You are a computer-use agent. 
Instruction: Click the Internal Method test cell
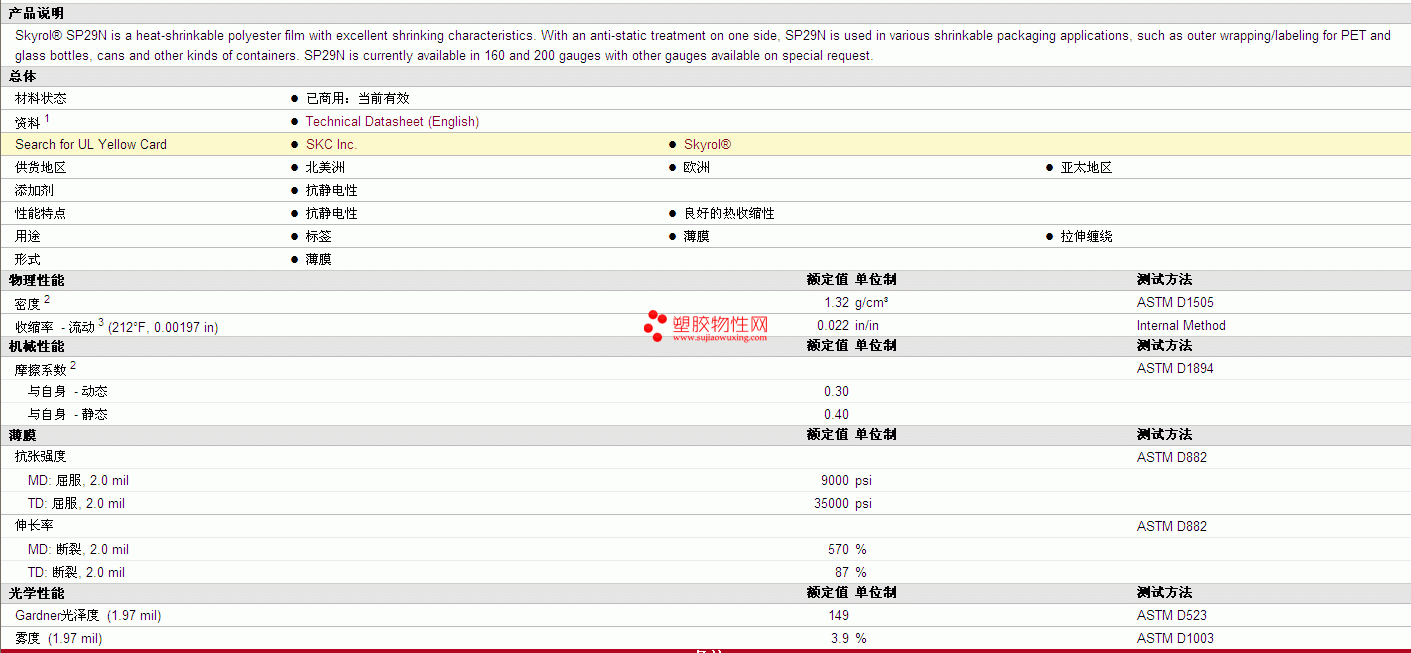(1181, 326)
